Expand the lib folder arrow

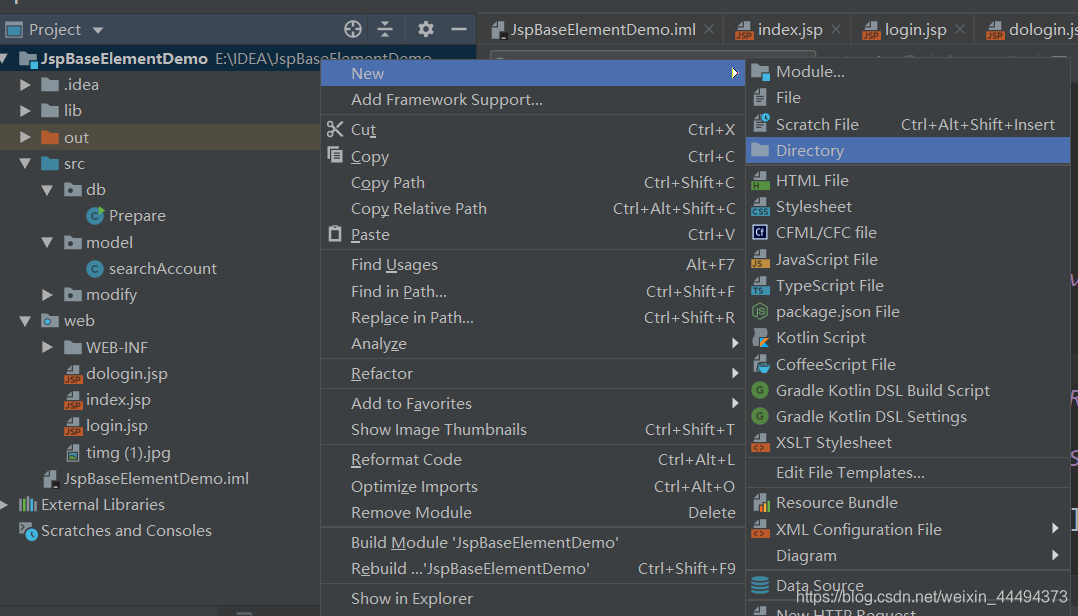[x=25, y=111]
